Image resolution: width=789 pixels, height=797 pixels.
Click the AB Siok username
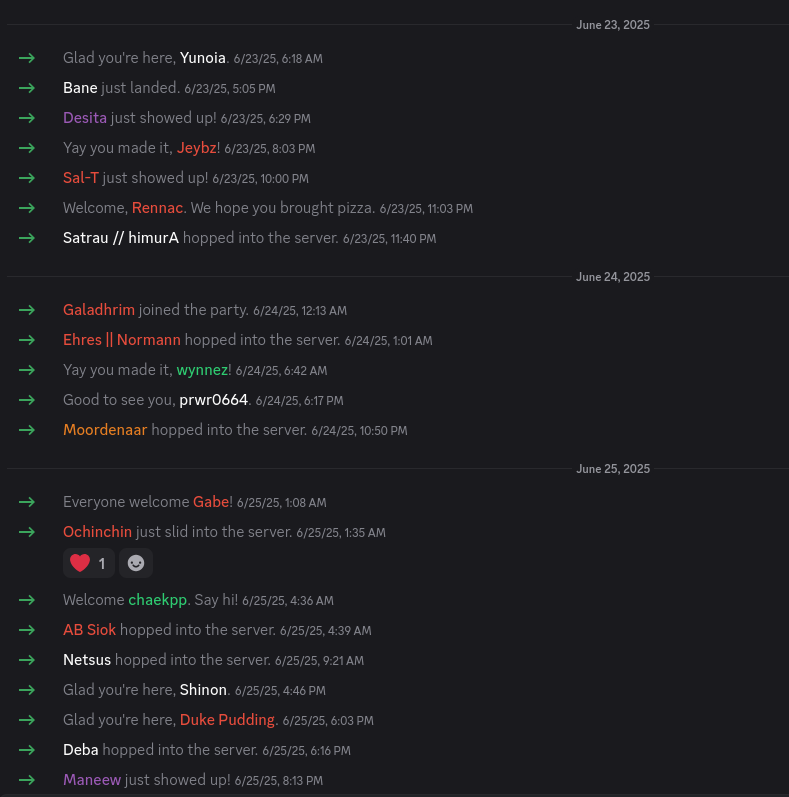[x=89, y=630]
